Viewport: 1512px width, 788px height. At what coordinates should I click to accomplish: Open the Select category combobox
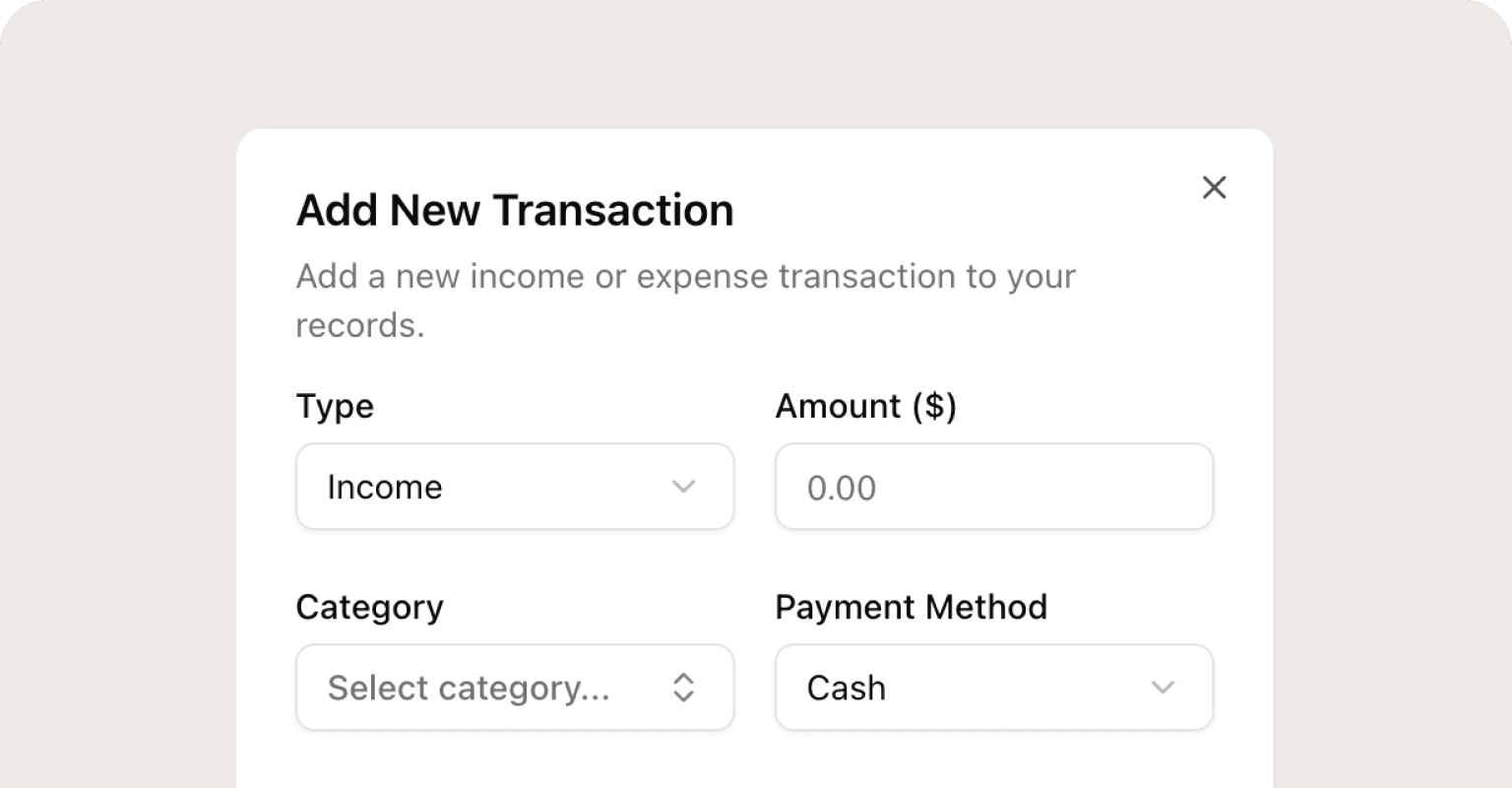(514, 688)
